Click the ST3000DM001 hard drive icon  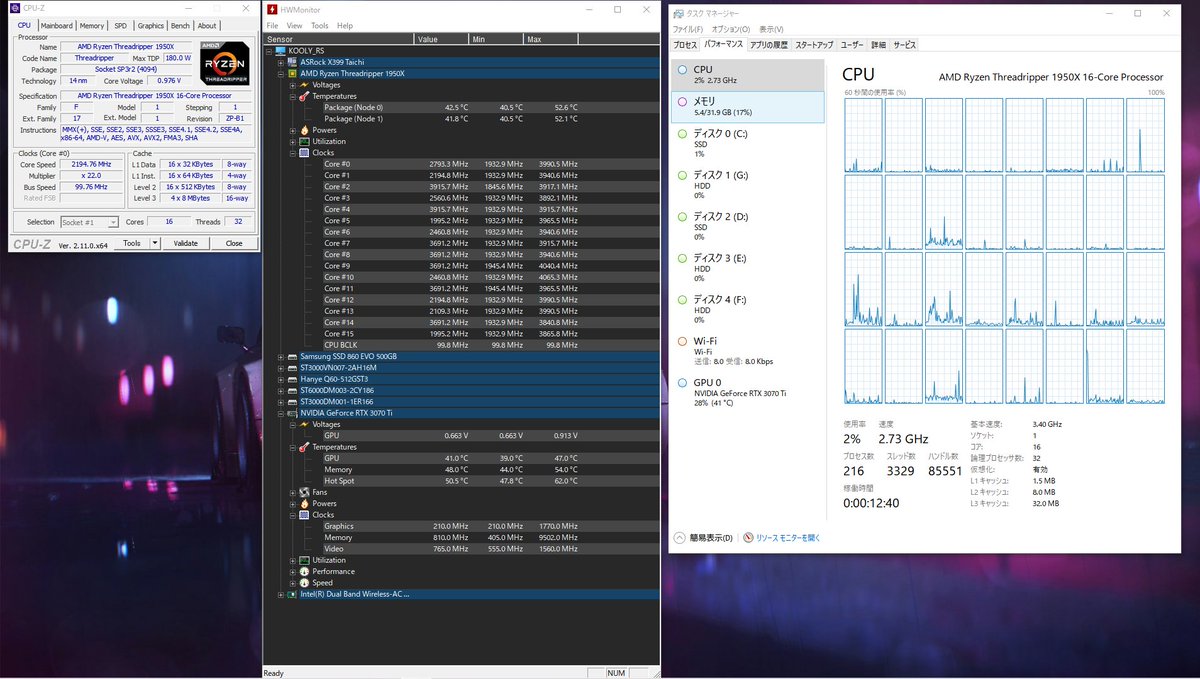pos(292,401)
